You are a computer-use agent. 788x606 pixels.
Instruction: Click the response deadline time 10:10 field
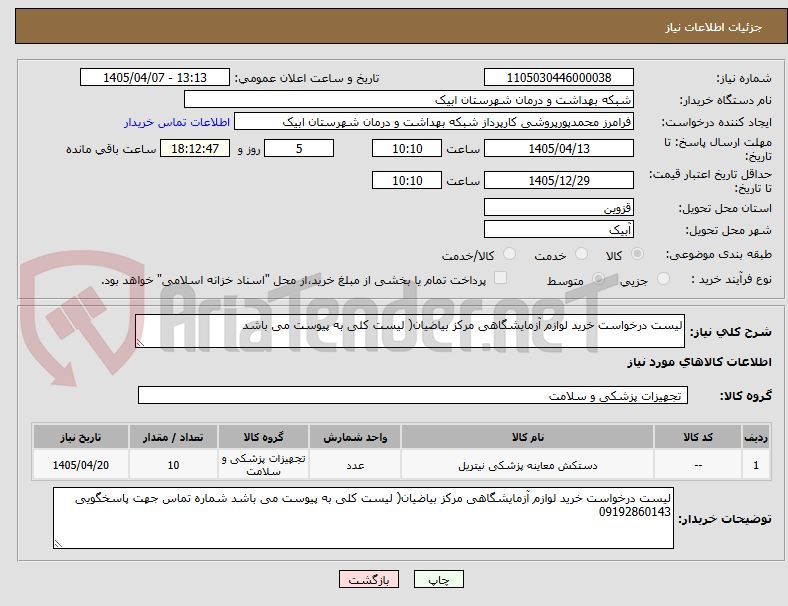pyautogui.click(x=407, y=149)
